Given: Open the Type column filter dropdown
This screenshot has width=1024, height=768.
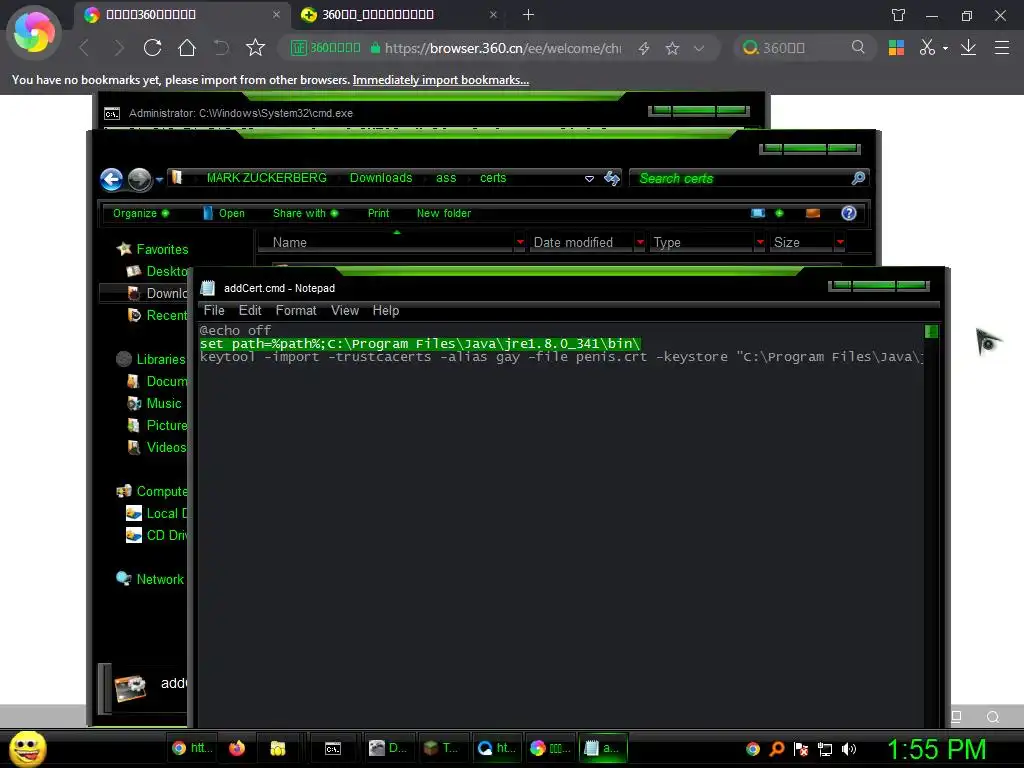Looking at the screenshot, I should click(x=760, y=242).
